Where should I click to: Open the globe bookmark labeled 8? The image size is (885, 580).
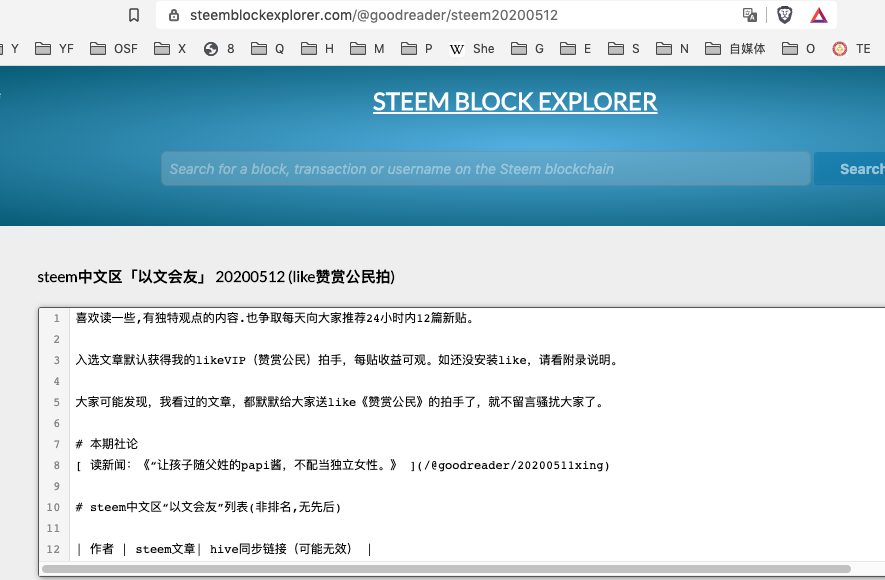pyautogui.click(x=219, y=49)
